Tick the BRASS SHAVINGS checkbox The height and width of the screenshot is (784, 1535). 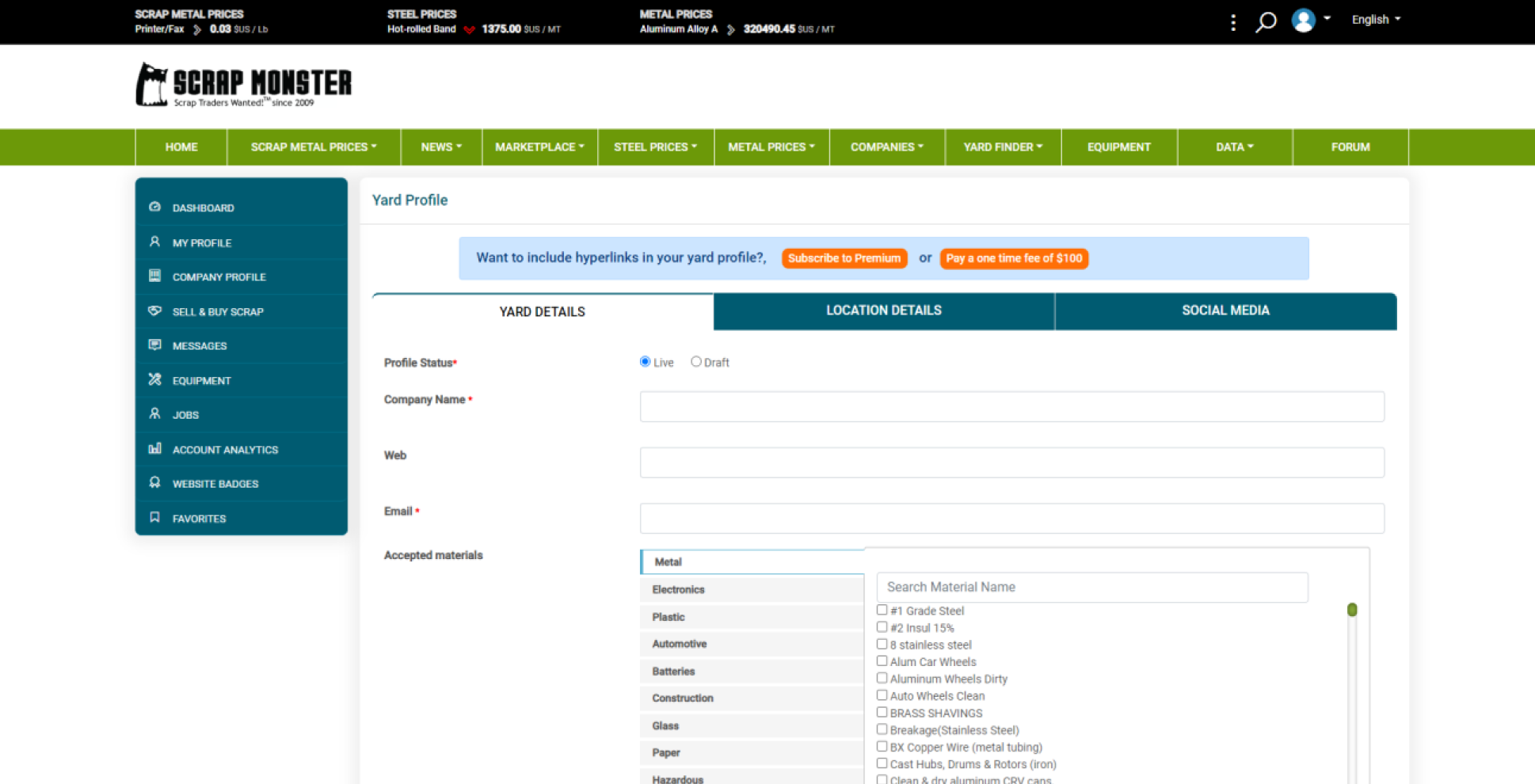click(x=882, y=712)
